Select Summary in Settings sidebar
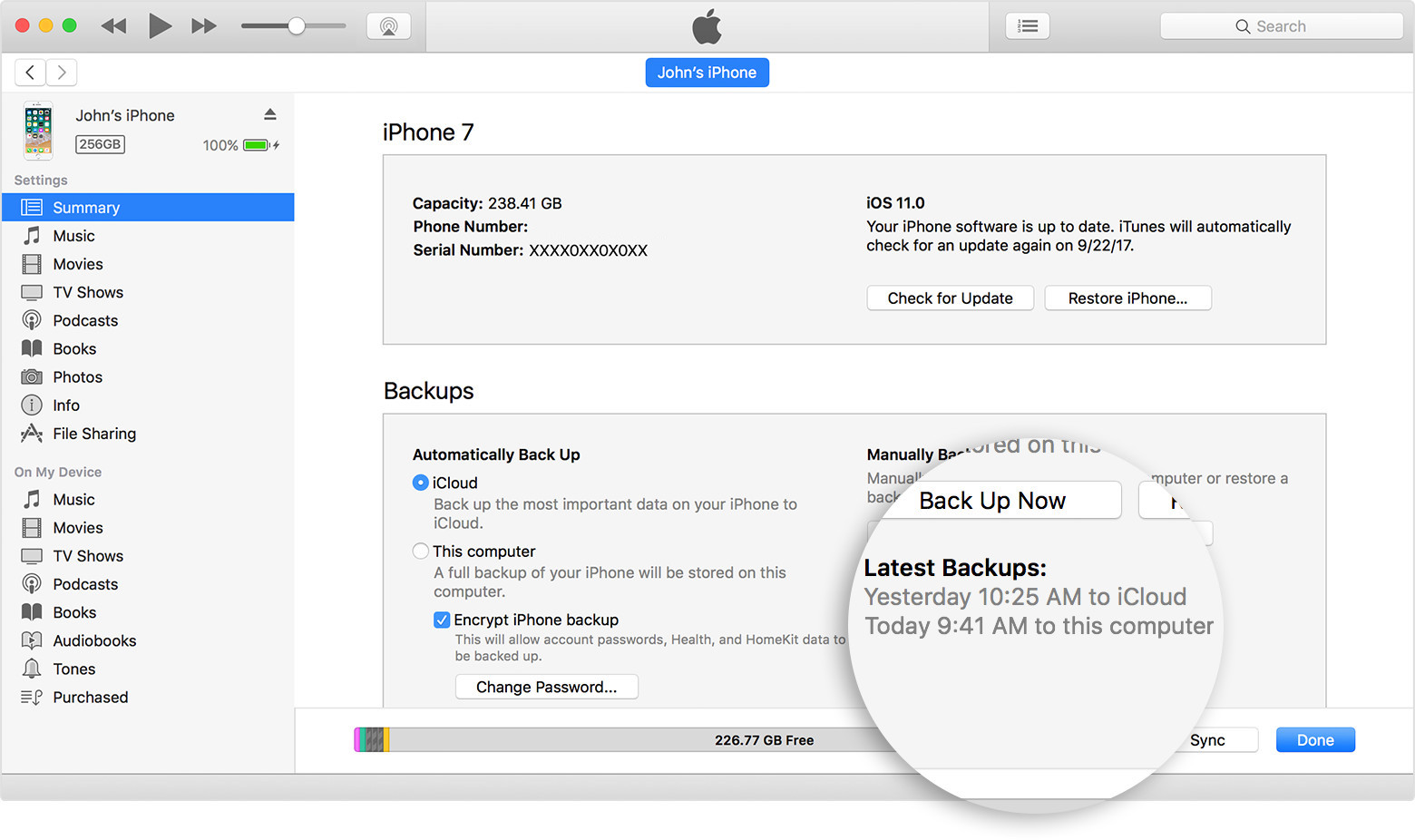 click(x=148, y=208)
